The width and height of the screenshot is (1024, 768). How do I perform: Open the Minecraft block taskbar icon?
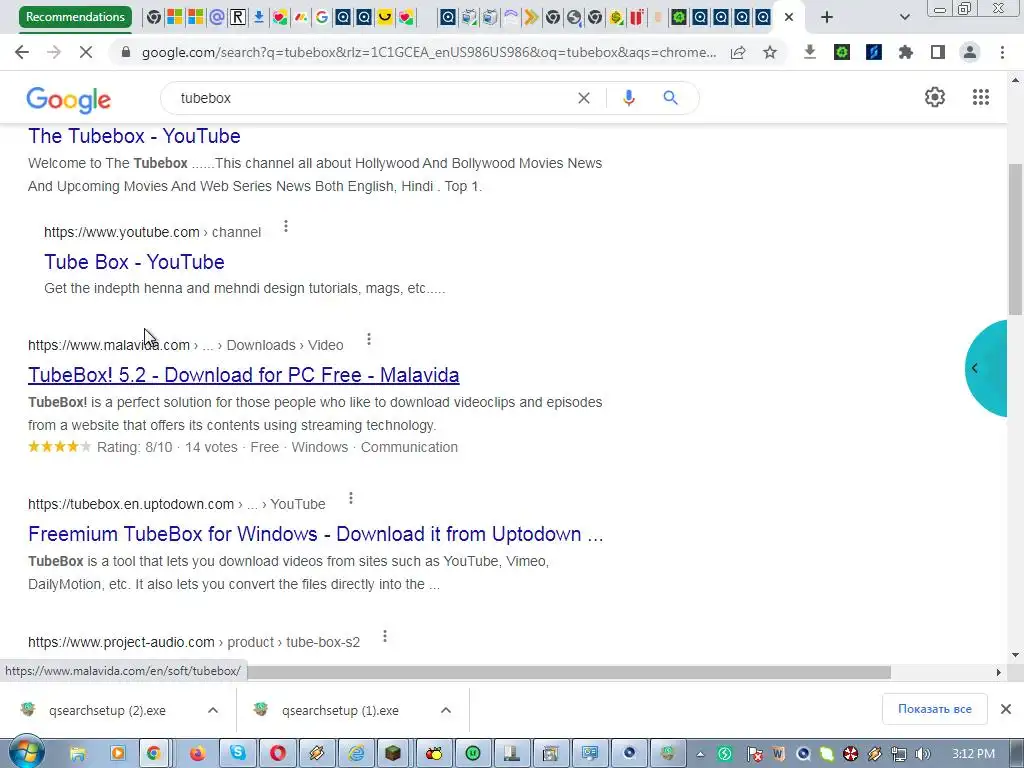coord(393,754)
